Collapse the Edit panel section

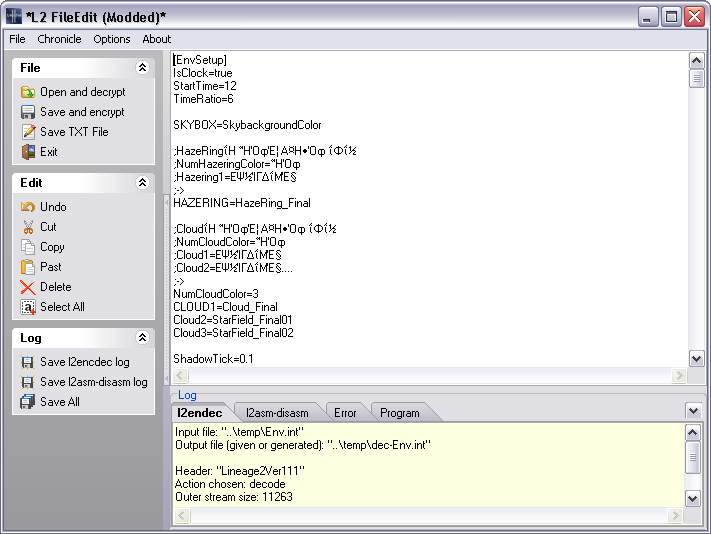[x=142, y=183]
